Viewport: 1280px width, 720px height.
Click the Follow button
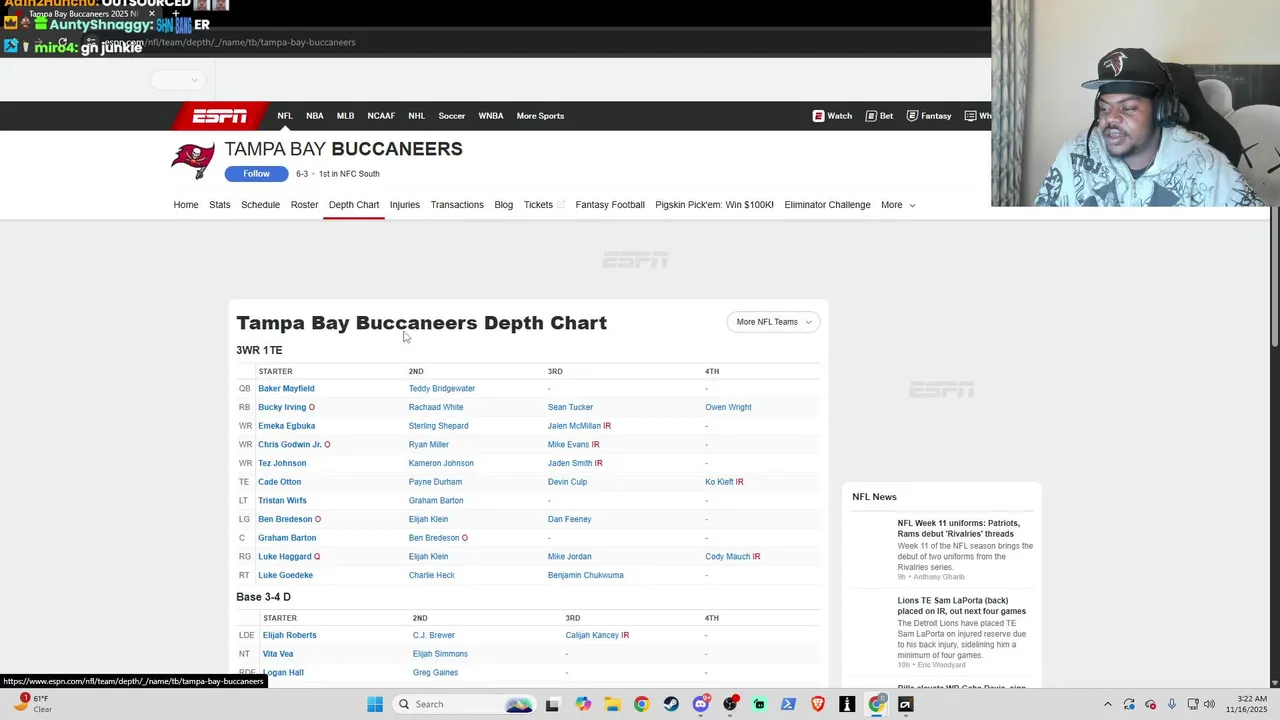pyautogui.click(x=256, y=174)
